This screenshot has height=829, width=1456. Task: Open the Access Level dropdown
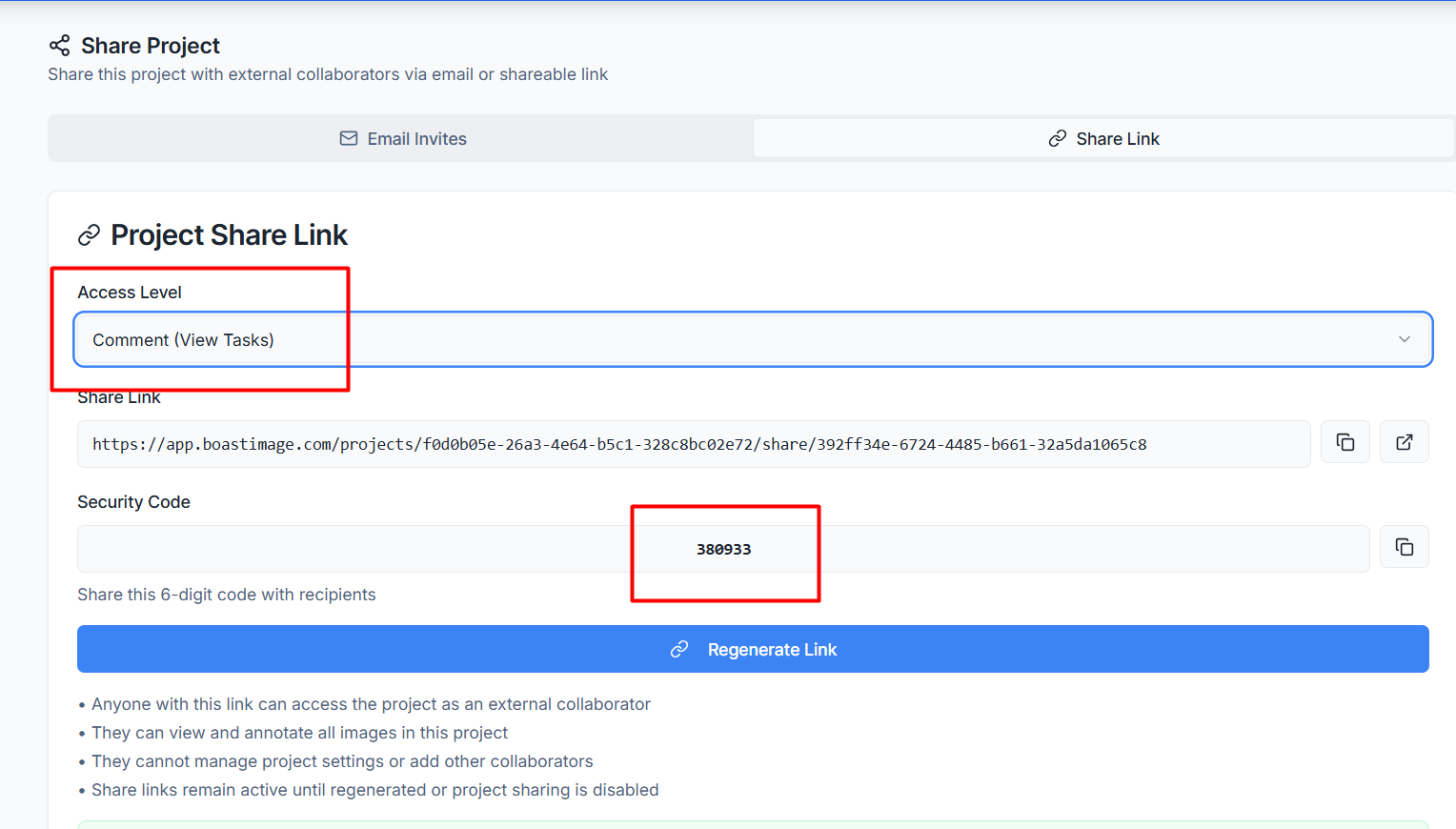click(753, 340)
